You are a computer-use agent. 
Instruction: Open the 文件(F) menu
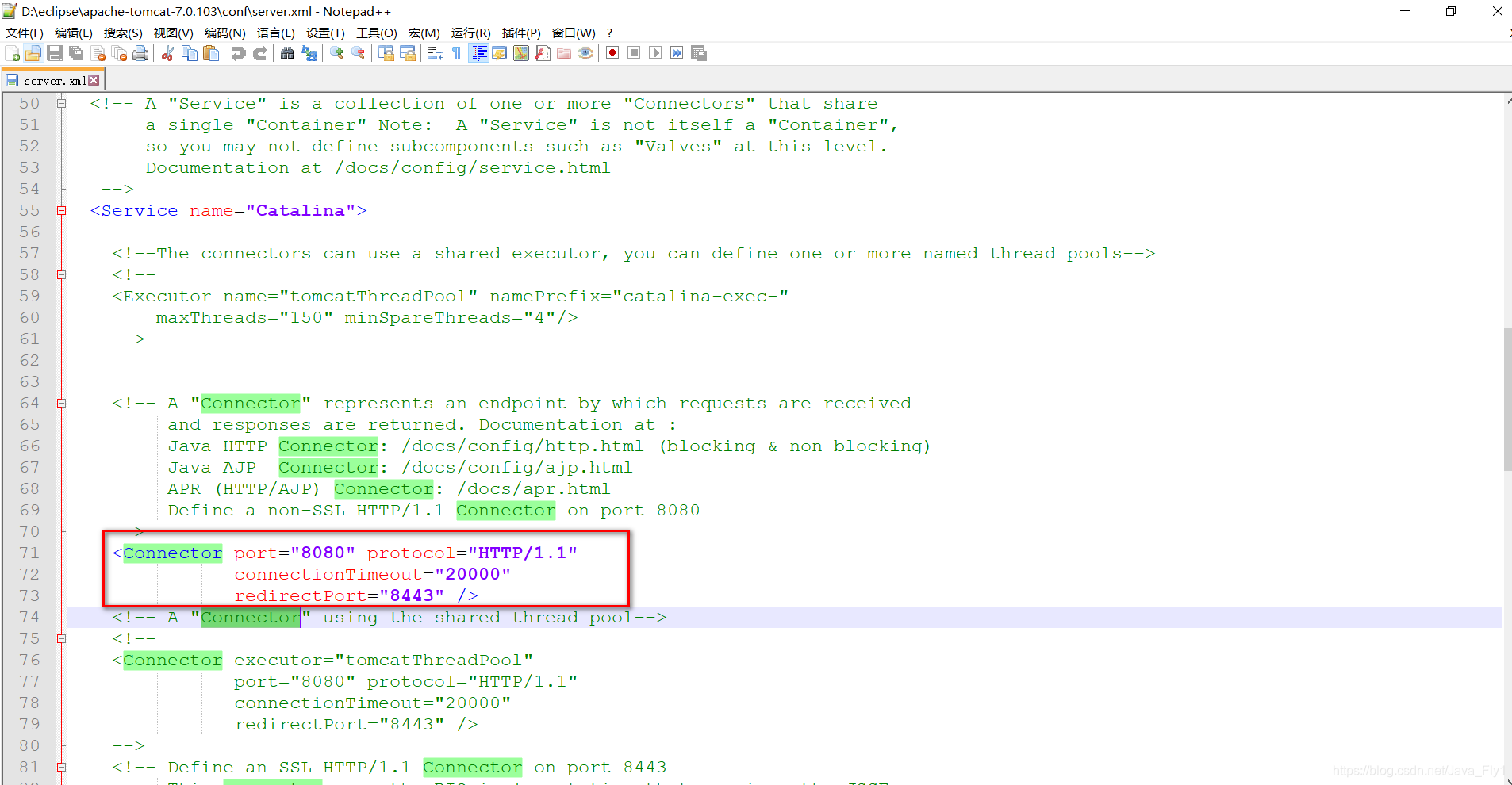click(x=25, y=33)
